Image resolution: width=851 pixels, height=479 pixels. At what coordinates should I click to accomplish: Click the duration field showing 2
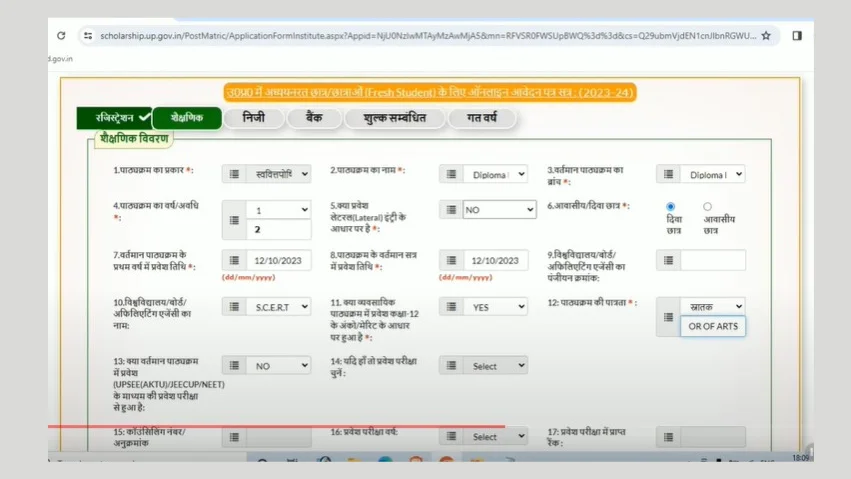pos(278,229)
